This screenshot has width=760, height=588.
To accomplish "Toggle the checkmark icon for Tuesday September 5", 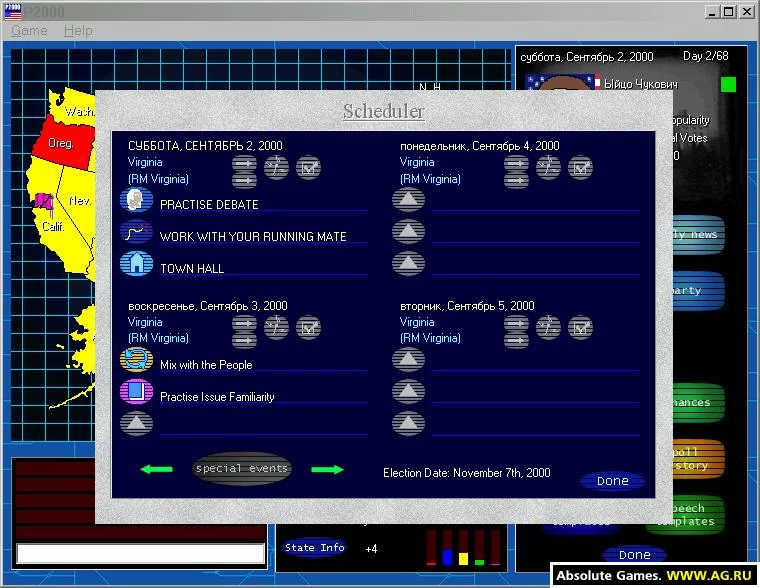I will point(580,327).
